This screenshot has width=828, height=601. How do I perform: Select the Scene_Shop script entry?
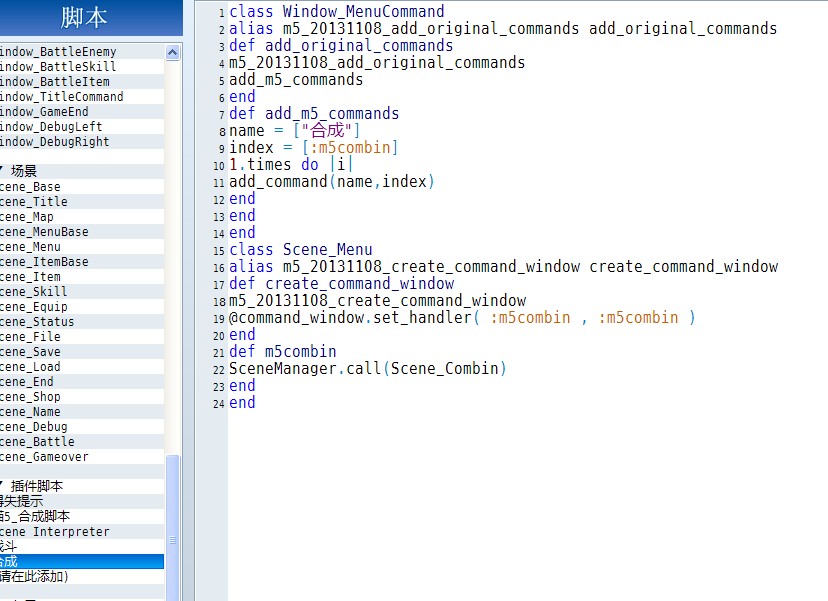coord(82,397)
